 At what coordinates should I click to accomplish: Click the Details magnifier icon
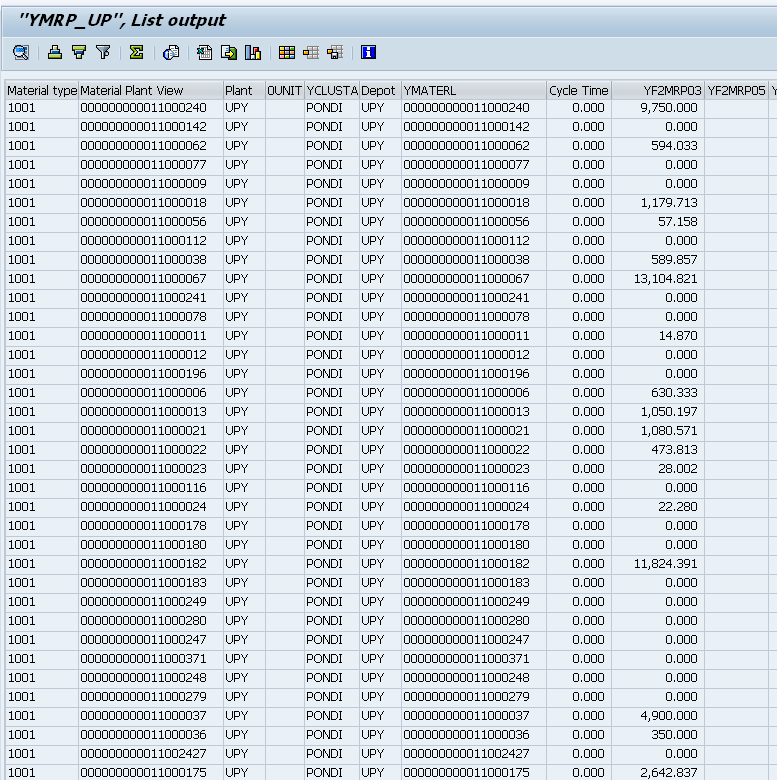21,52
